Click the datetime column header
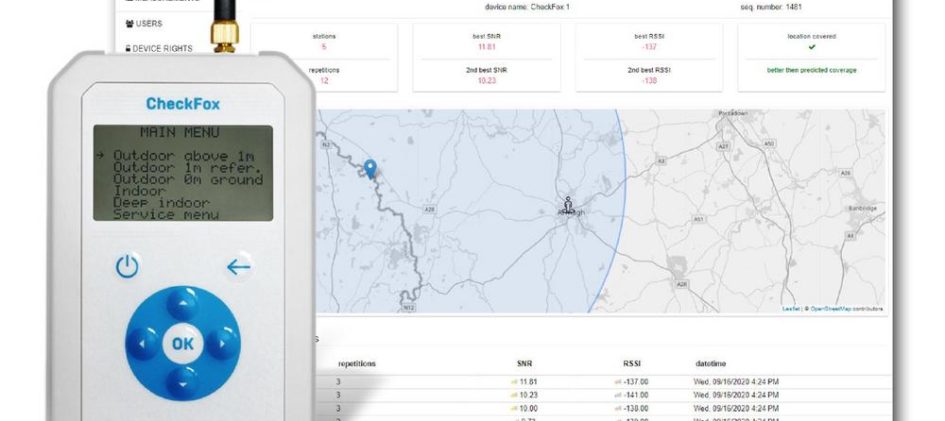Viewport: 945px width, 421px height. point(711,364)
